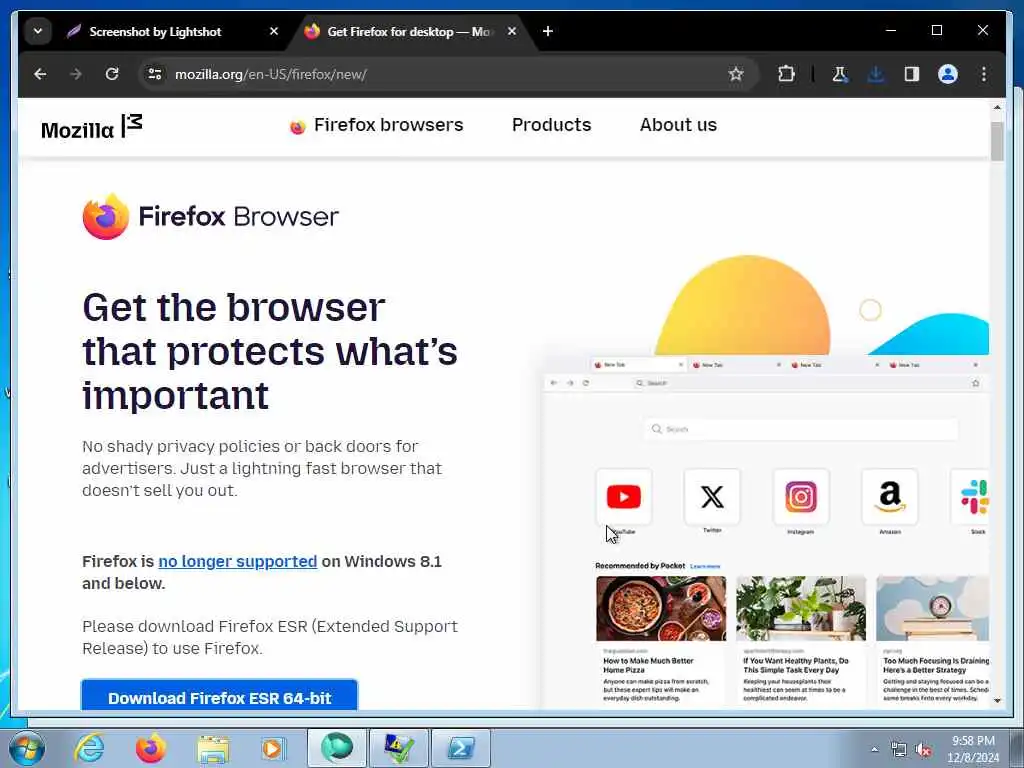The image size is (1024, 768).
Task: Launch Internet Explorer from taskbar
Action: pos(89,748)
